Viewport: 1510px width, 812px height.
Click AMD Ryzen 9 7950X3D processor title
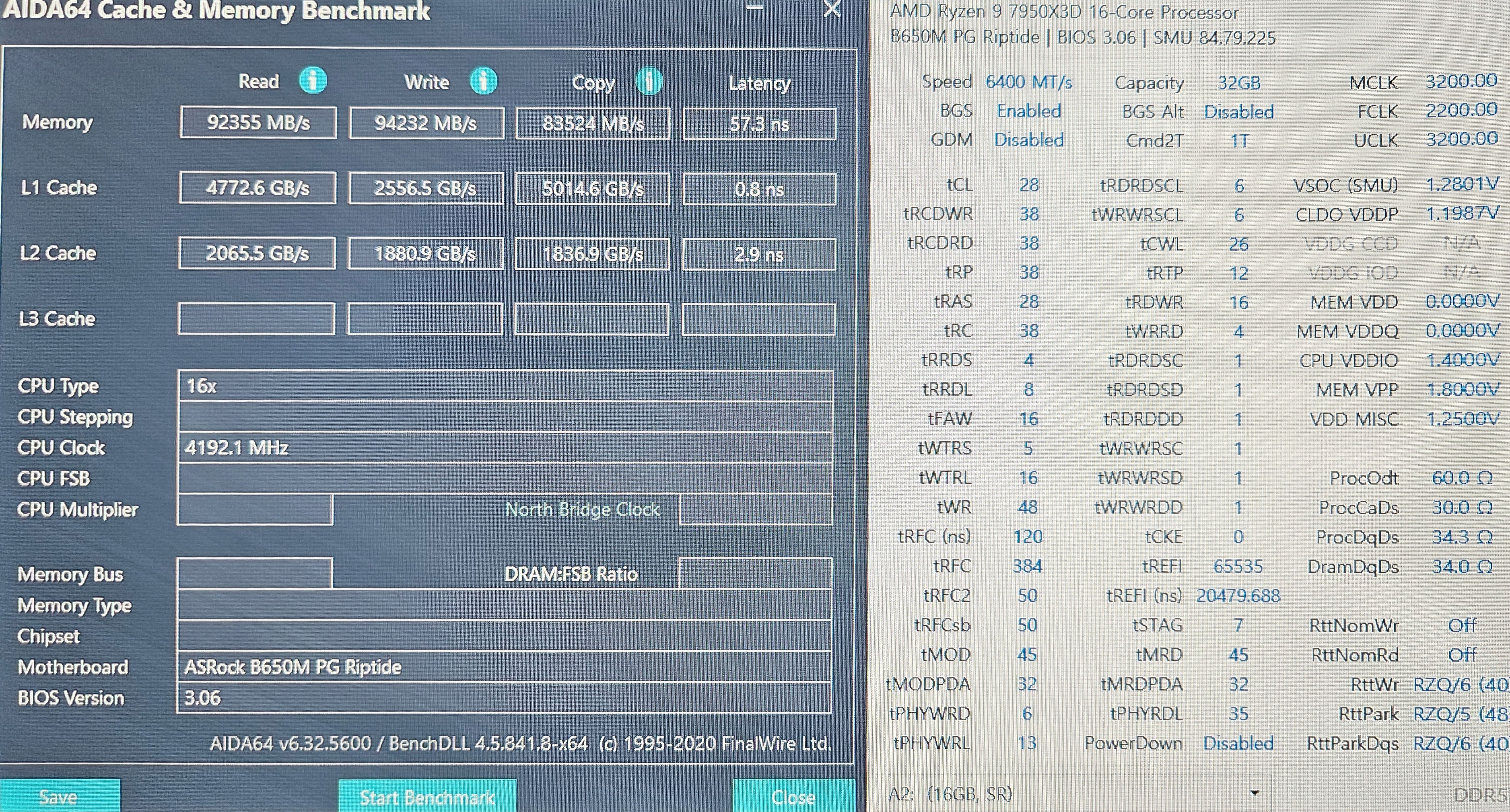coord(1065,12)
